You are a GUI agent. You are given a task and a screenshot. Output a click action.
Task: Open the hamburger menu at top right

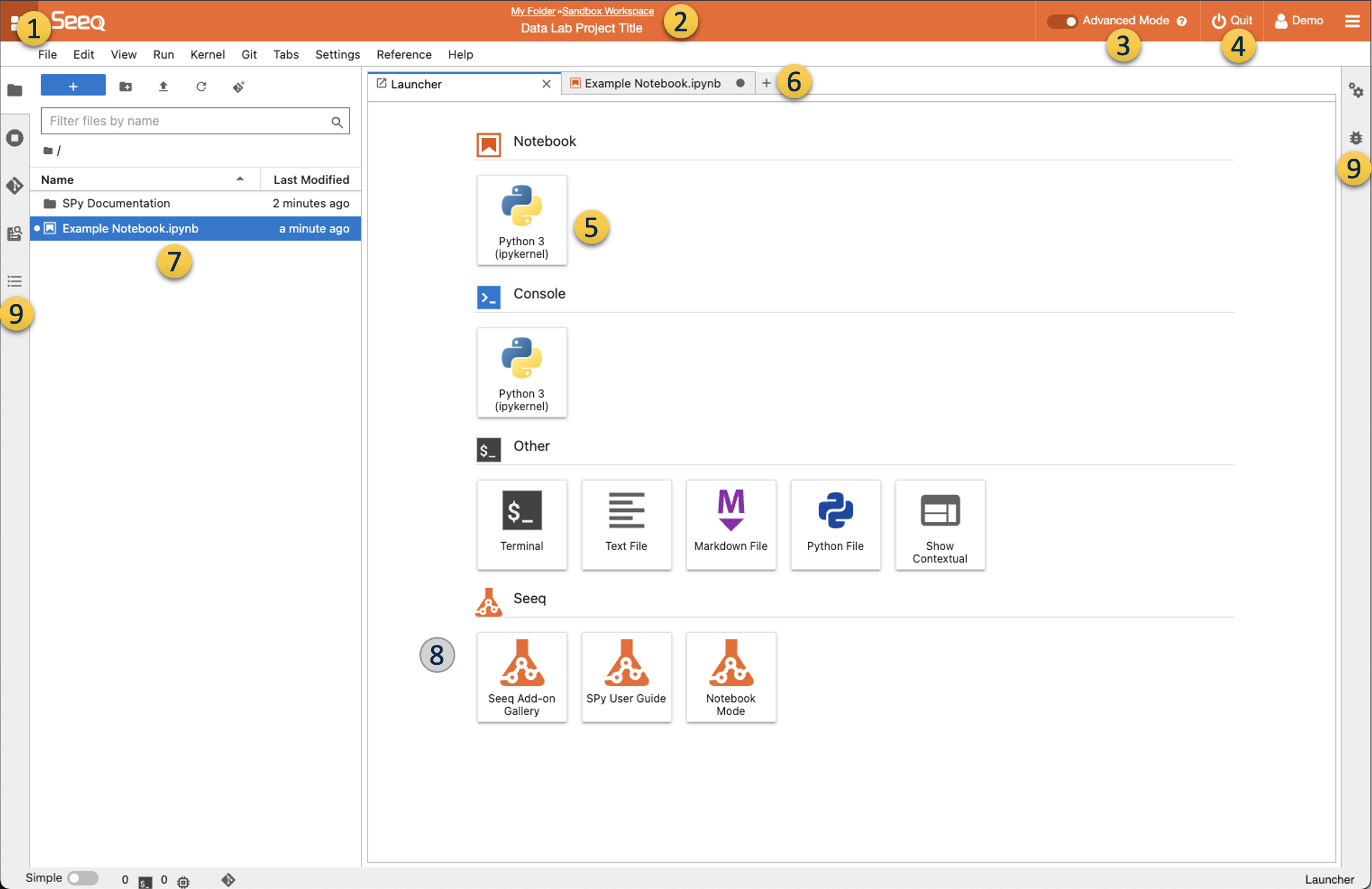pos(1352,21)
